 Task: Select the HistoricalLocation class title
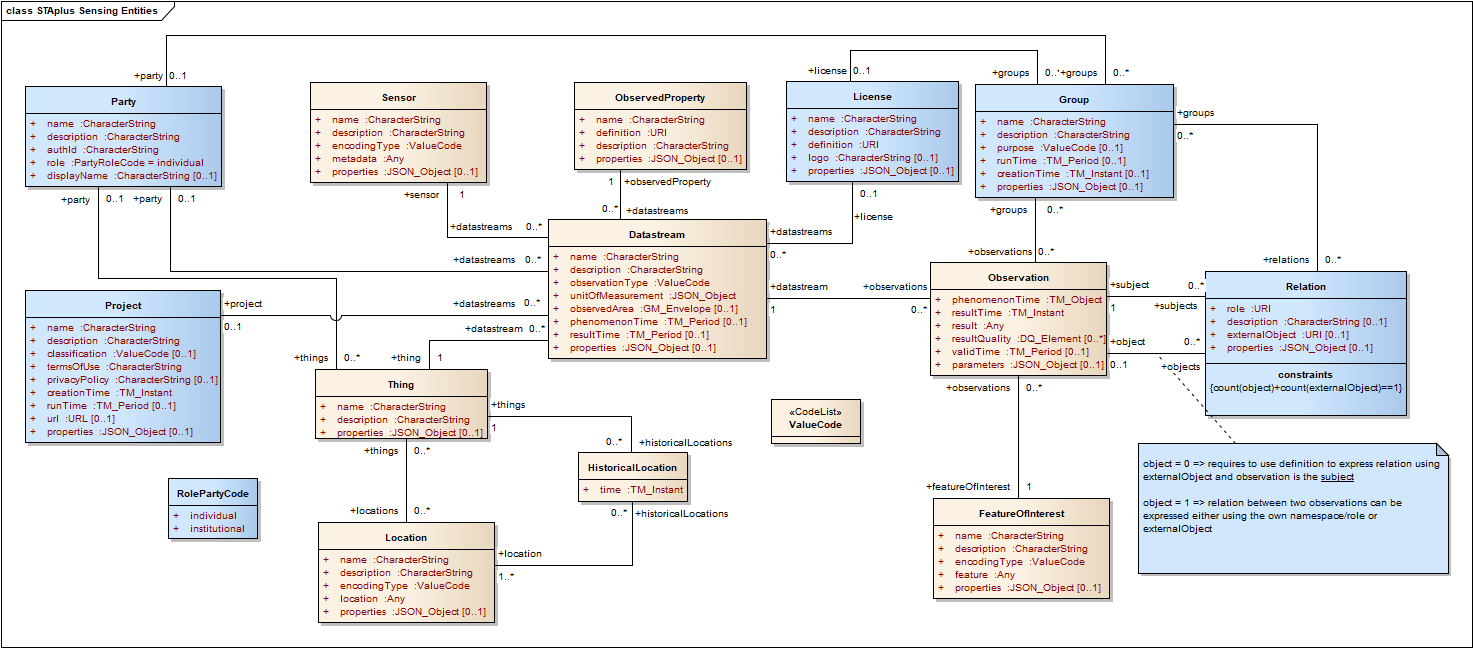pos(632,468)
